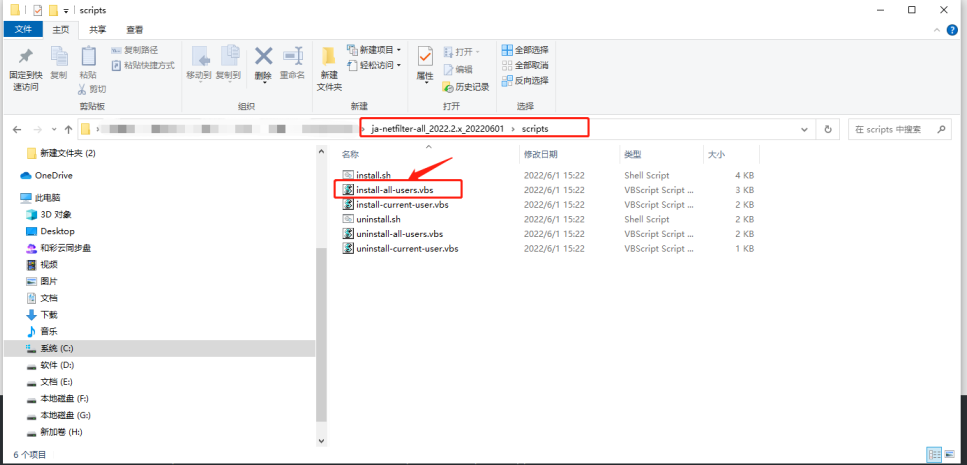967x465 pixels.
Task: Switch to Details view in status bar
Action: point(935,455)
